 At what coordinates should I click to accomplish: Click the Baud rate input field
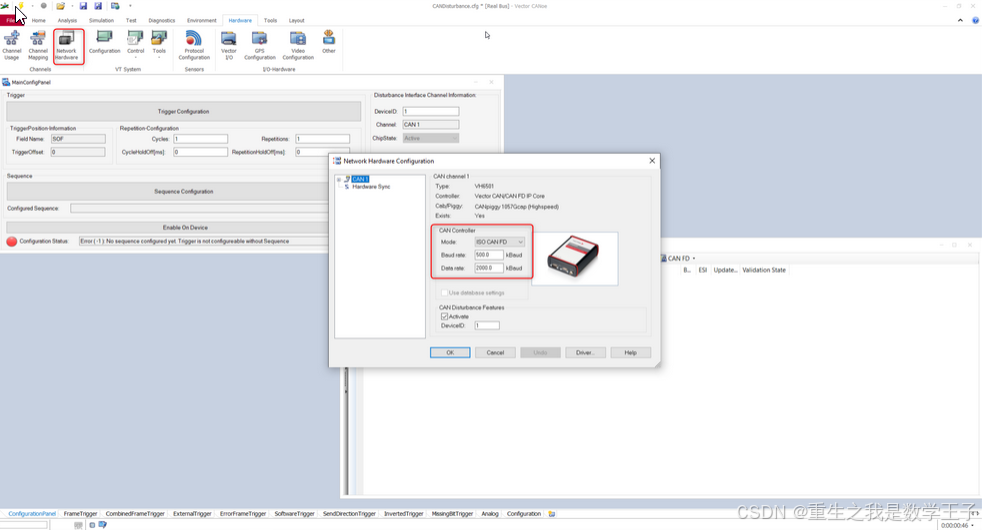[x=488, y=255]
